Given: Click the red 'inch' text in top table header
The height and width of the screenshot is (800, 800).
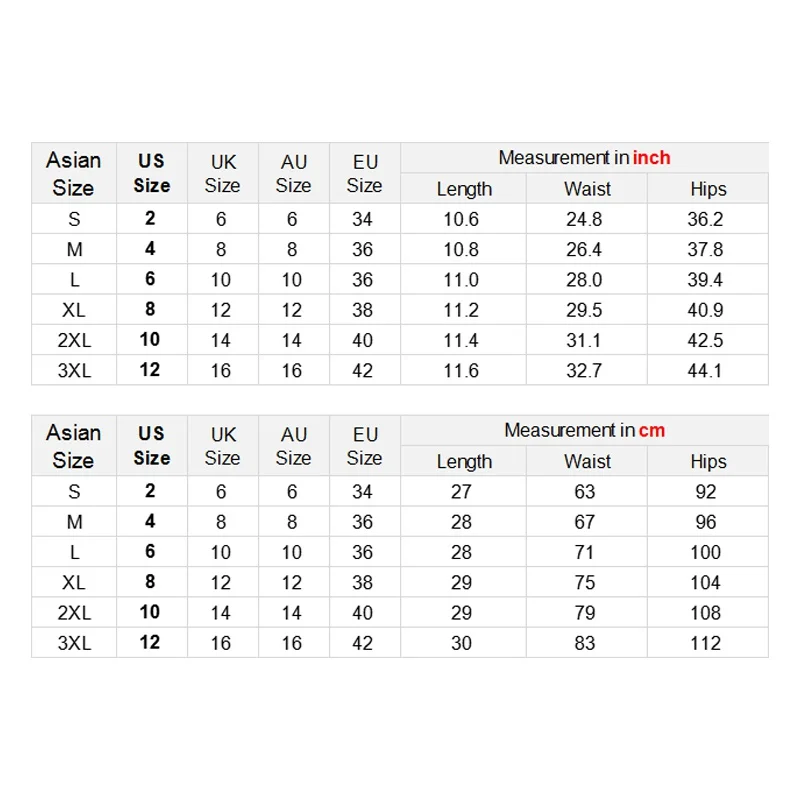Looking at the screenshot, I should tap(651, 158).
